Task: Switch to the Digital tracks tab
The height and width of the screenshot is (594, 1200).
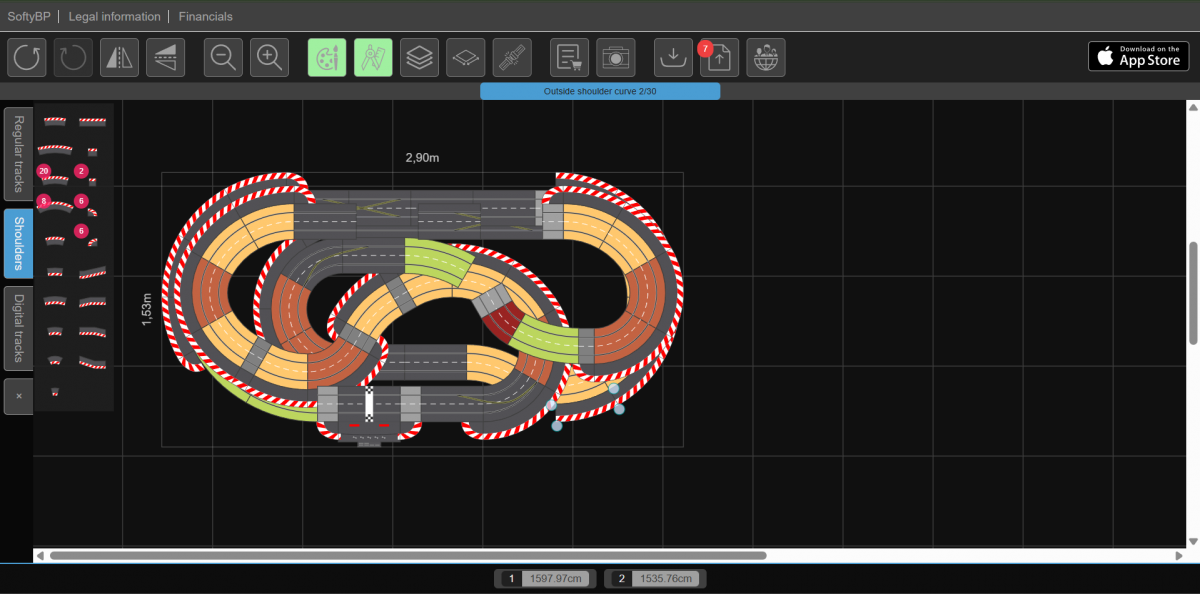Action: [18, 329]
